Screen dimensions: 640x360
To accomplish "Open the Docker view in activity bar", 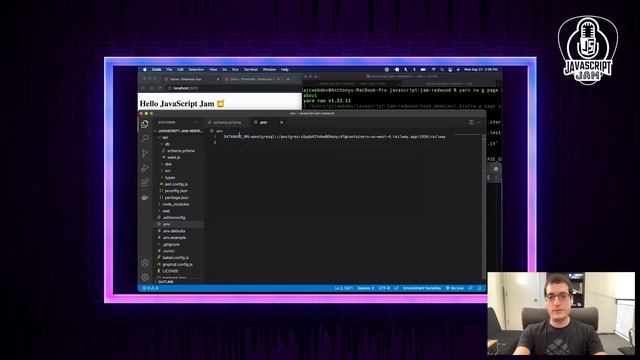I will (145, 198).
